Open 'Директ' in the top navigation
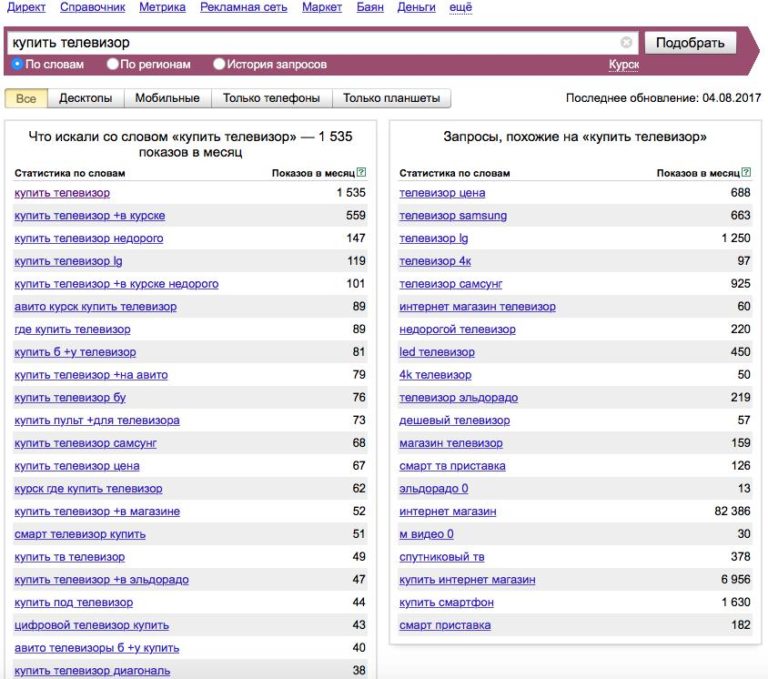This screenshot has width=768, height=679. 26,7
